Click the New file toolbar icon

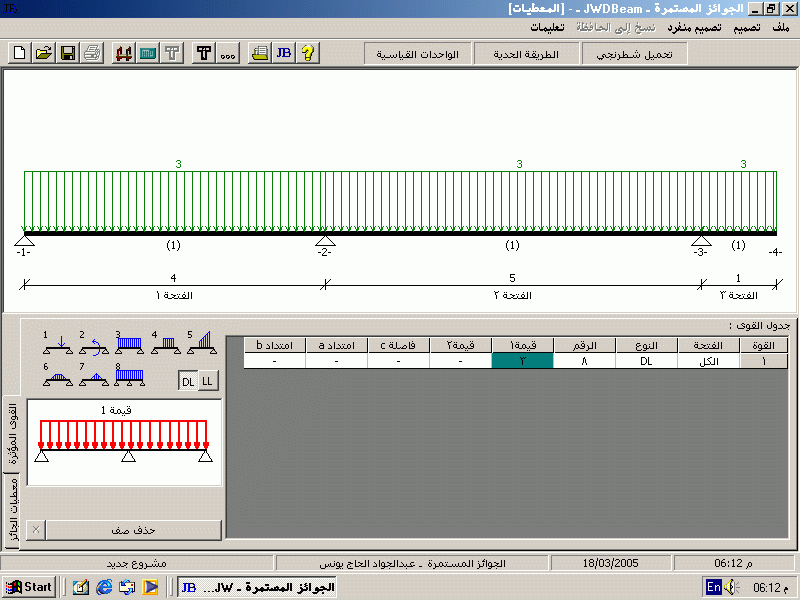(20, 53)
